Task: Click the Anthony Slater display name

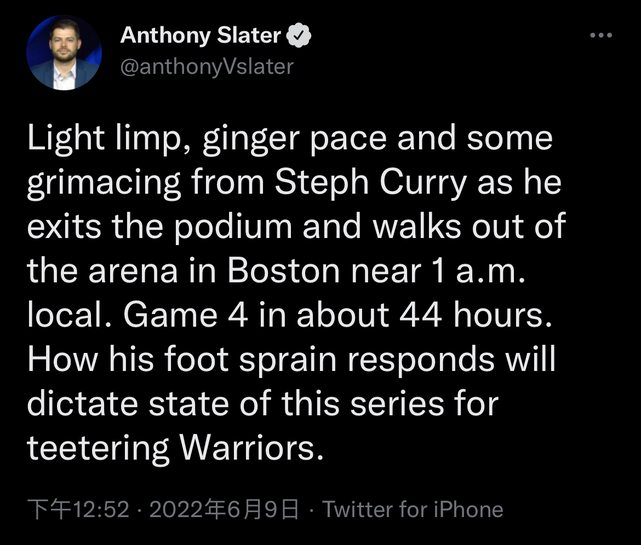Action: (201, 37)
